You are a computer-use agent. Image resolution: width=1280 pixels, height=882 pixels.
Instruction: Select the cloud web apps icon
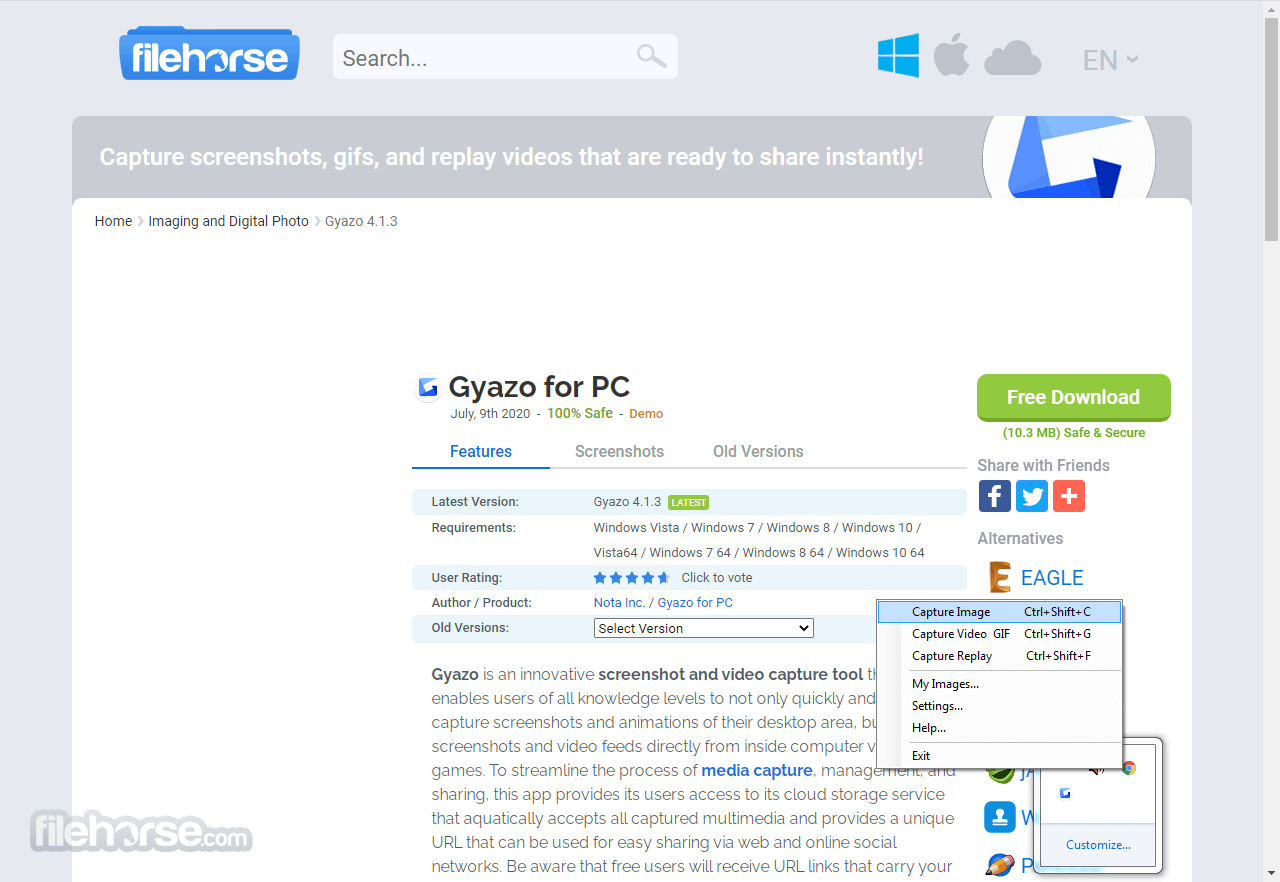click(x=1012, y=58)
